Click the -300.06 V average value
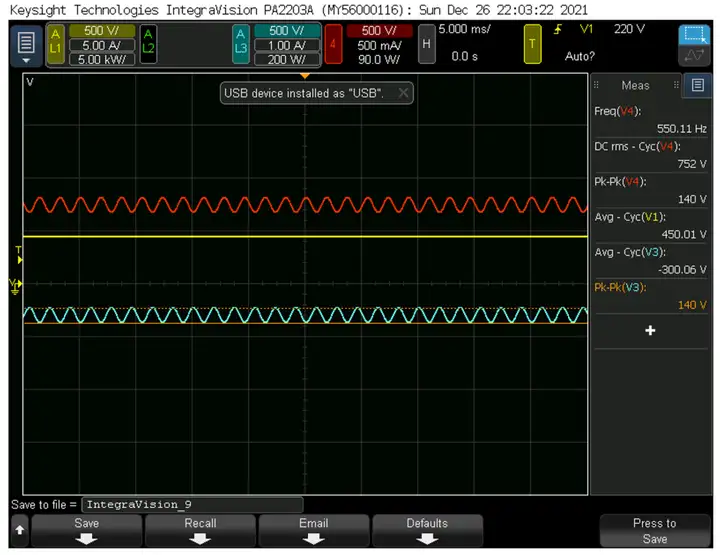This screenshot has height=555, width=720. 682,270
